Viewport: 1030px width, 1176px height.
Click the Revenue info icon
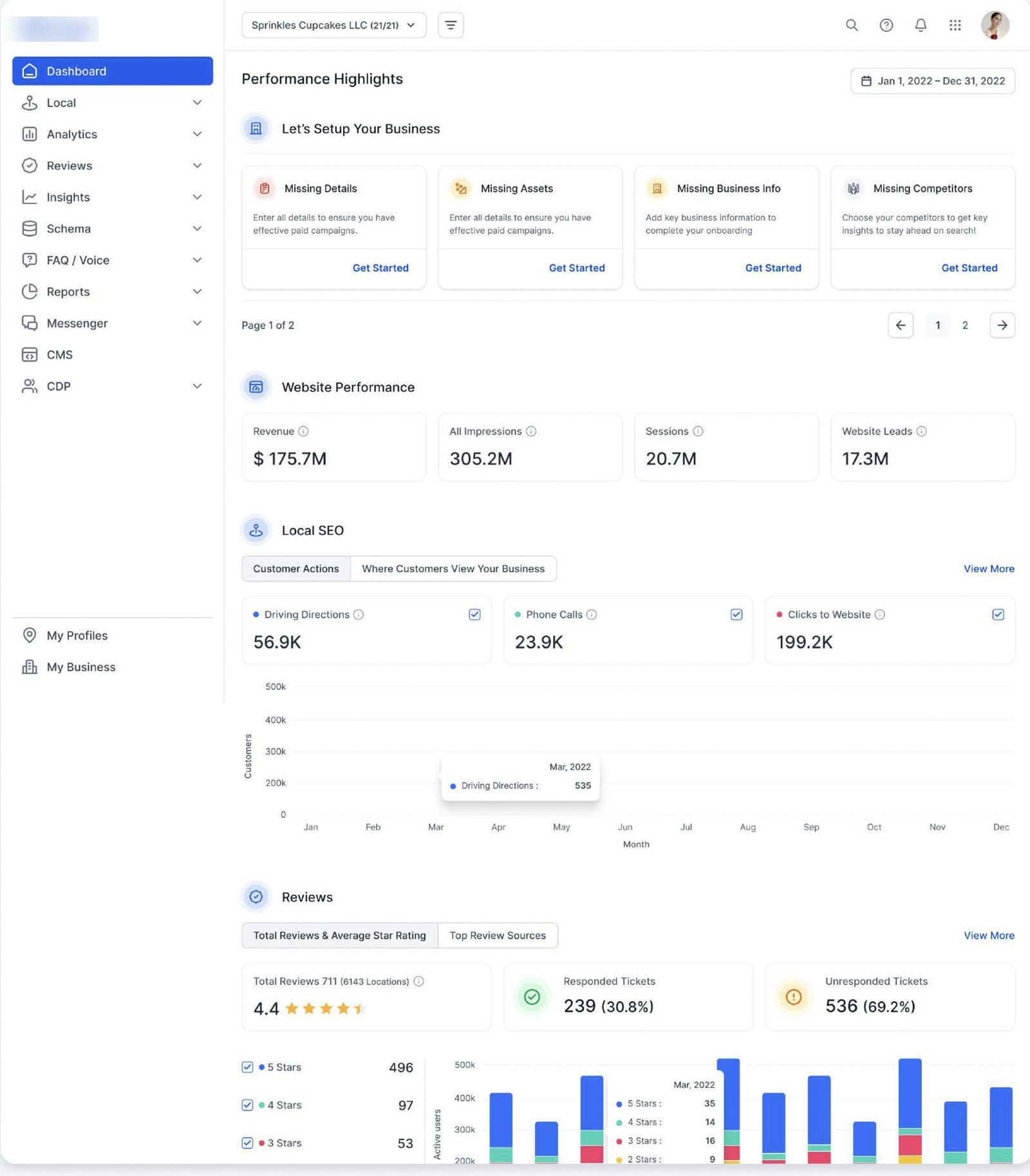(x=303, y=431)
